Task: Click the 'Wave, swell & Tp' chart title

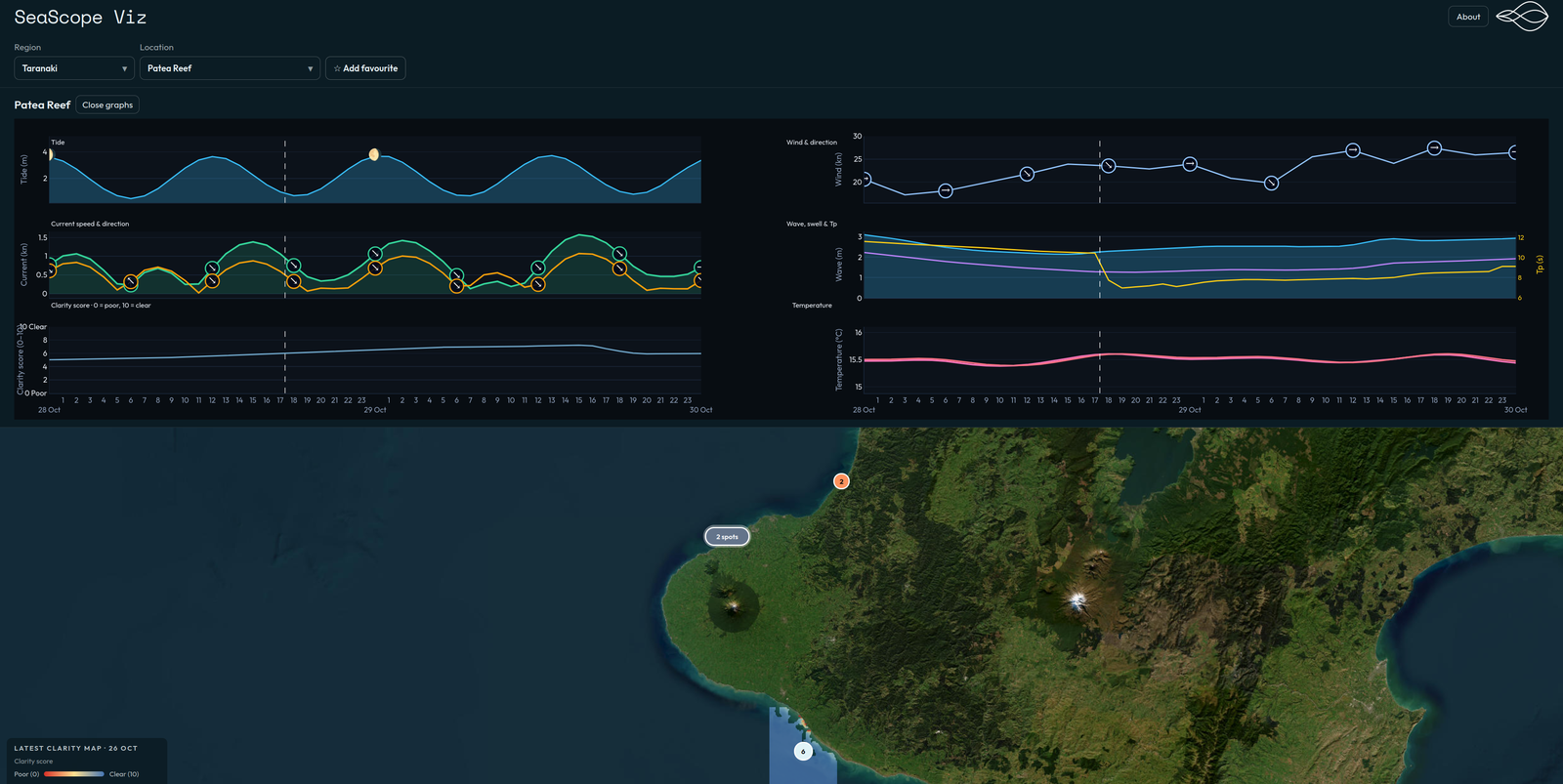Action: click(812, 224)
